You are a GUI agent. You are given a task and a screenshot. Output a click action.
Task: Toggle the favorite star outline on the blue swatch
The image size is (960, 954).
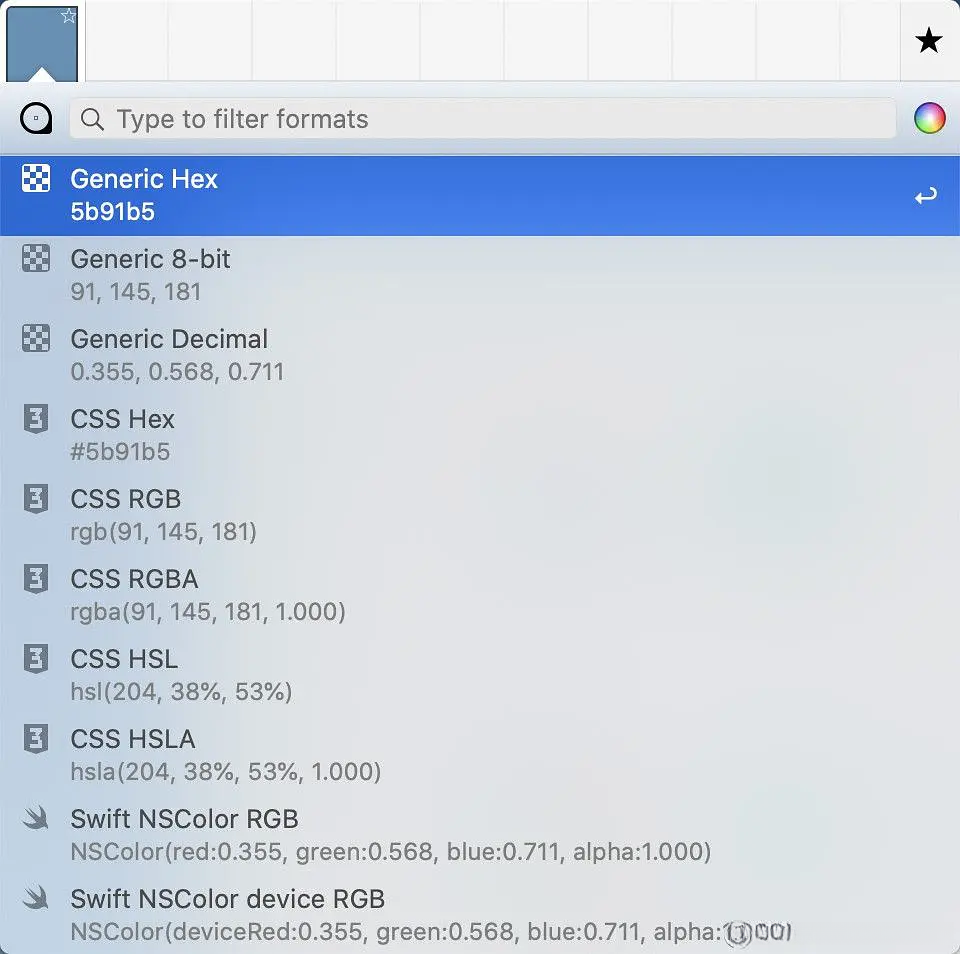(x=69, y=15)
